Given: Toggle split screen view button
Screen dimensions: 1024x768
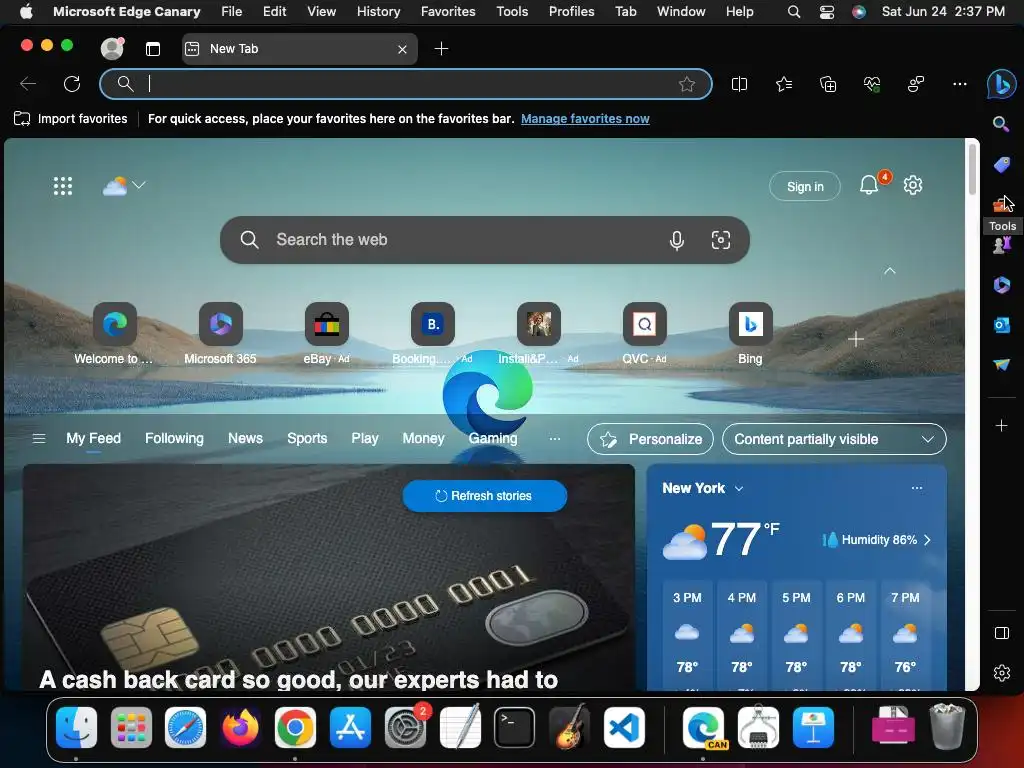Looking at the screenshot, I should (739, 84).
